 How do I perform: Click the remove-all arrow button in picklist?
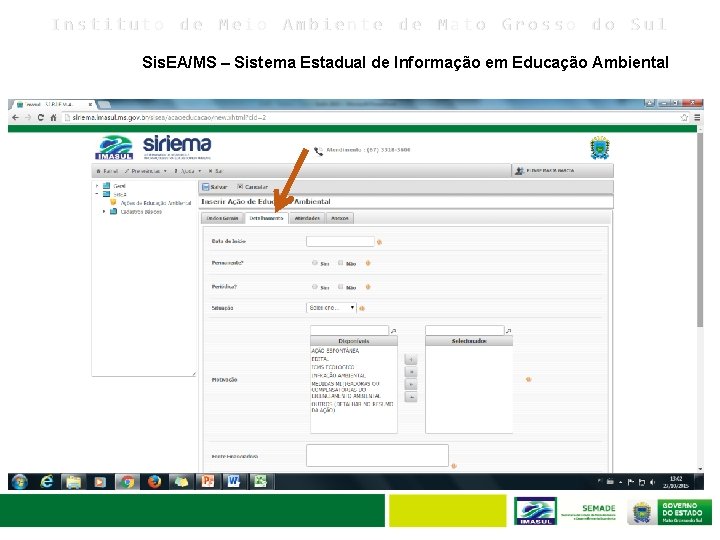[411, 397]
